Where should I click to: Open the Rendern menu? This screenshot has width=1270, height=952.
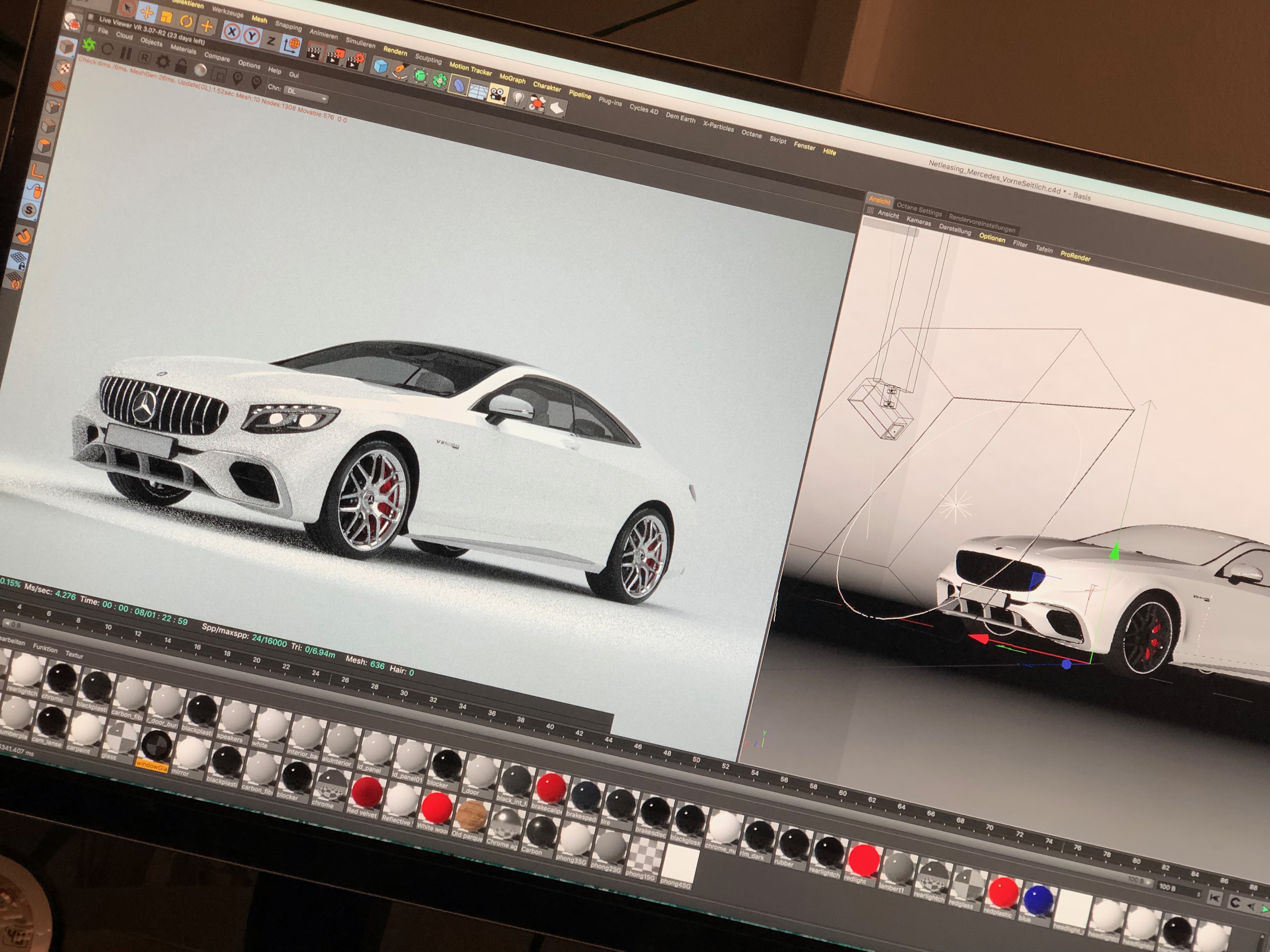click(395, 51)
